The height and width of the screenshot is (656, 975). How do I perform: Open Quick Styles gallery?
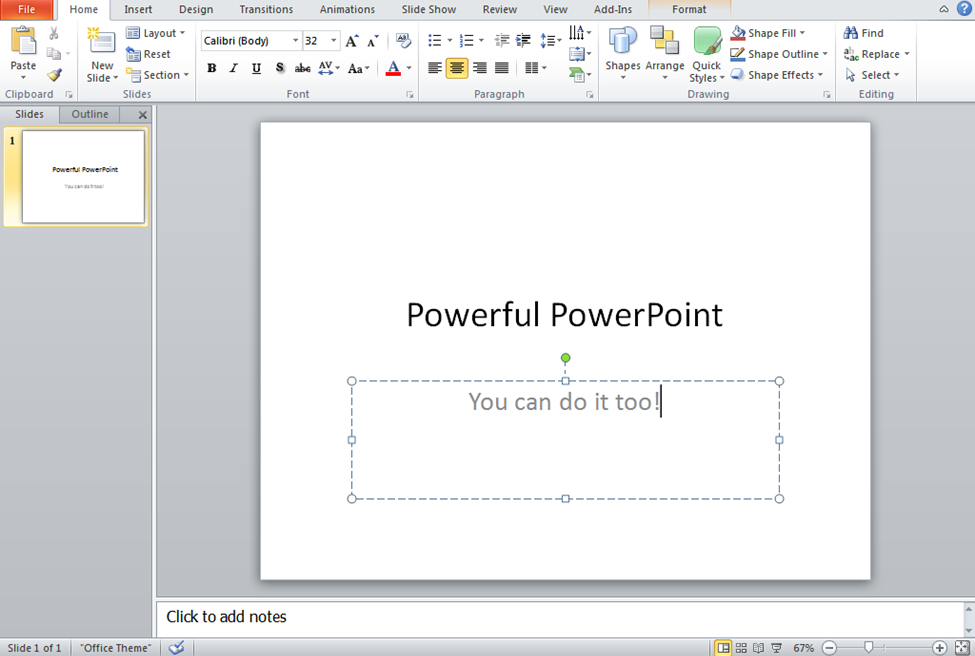707,55
